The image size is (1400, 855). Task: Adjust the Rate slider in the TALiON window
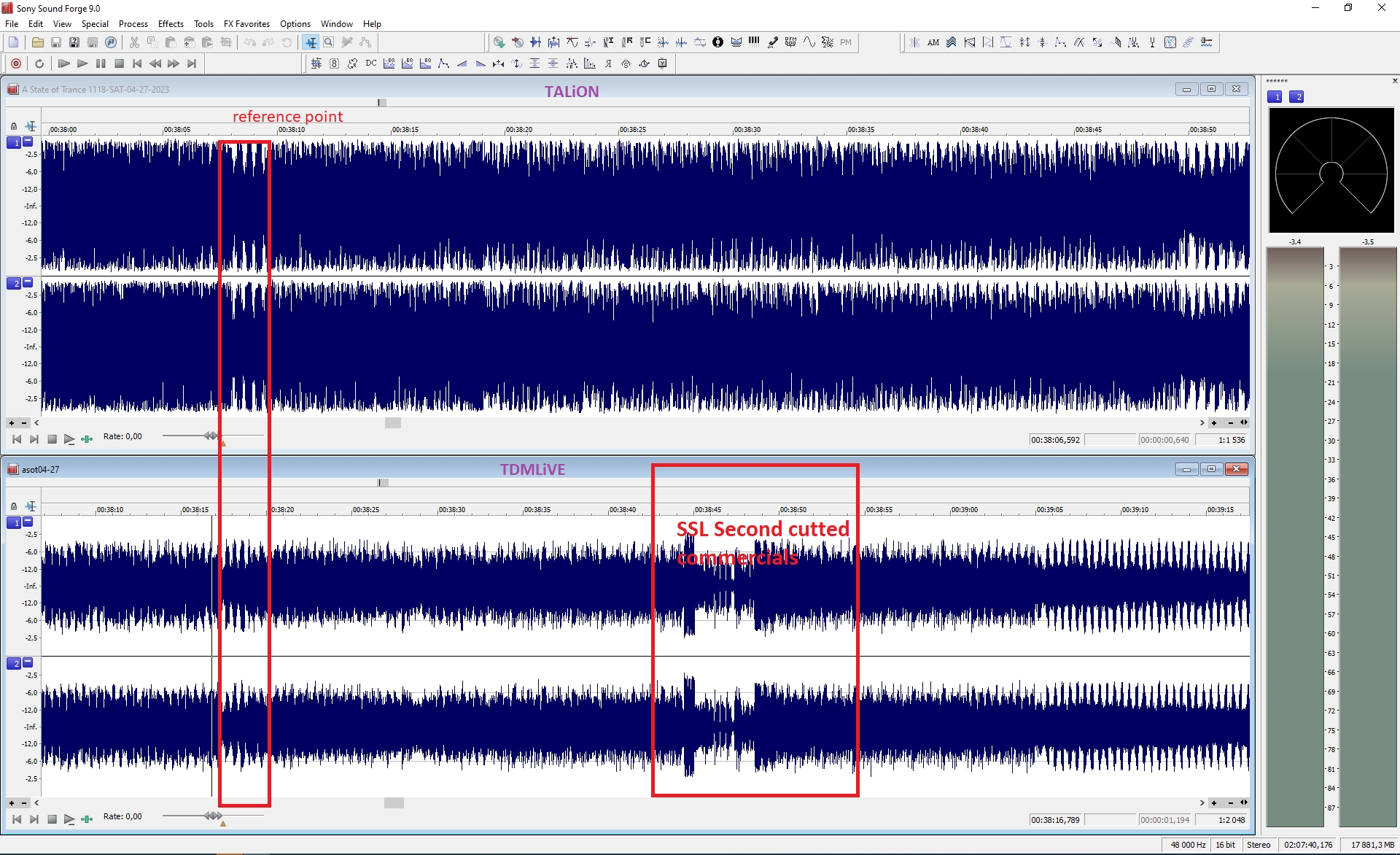[x=211, y=436]
